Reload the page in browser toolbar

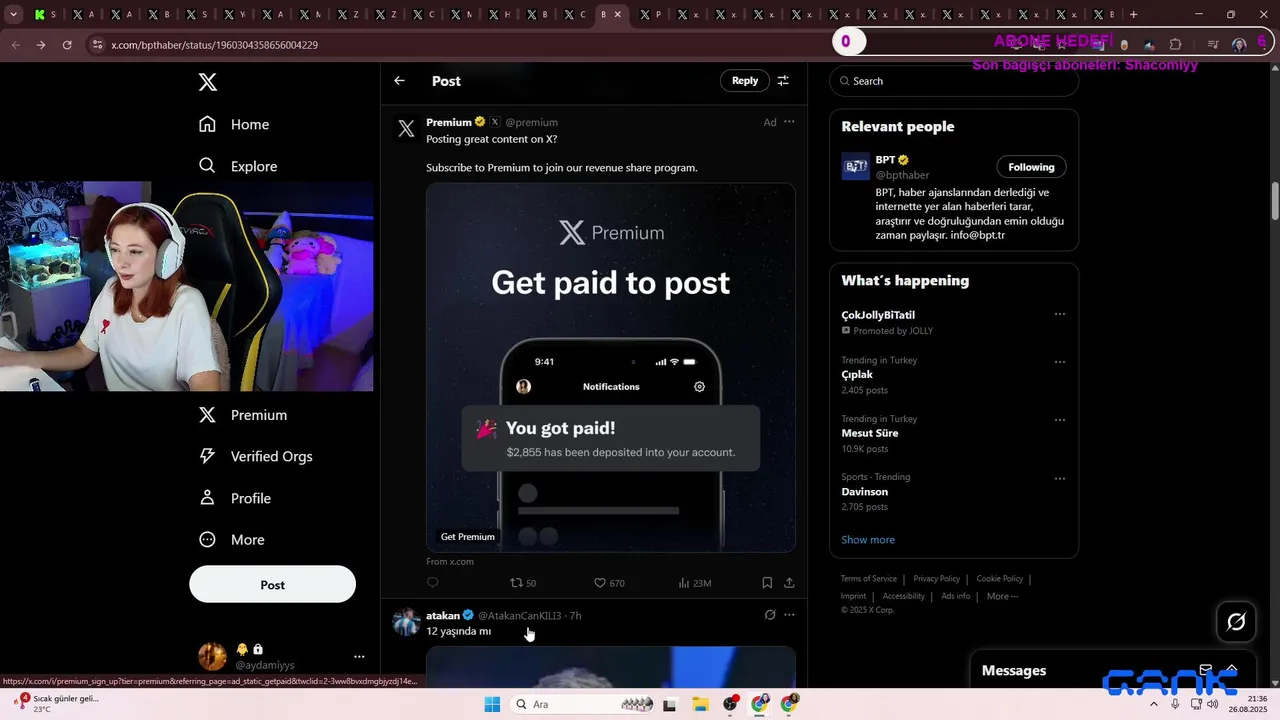(x=67, y=45)
